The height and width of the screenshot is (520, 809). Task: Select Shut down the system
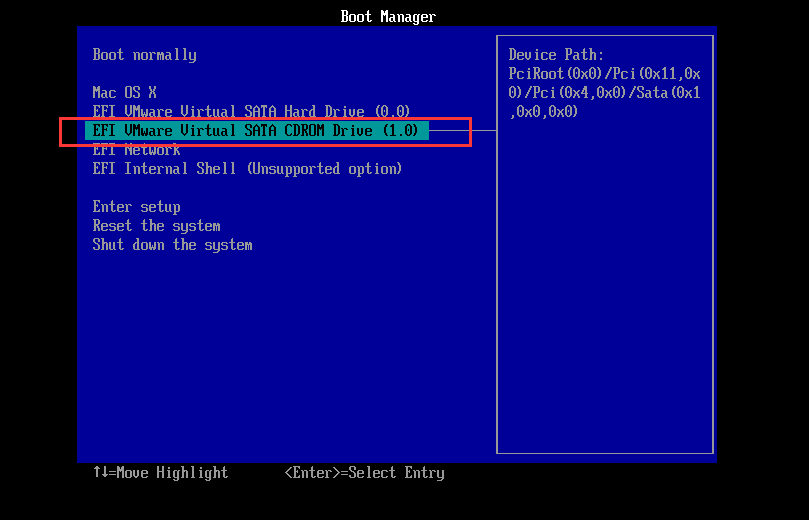coord(172,245)
